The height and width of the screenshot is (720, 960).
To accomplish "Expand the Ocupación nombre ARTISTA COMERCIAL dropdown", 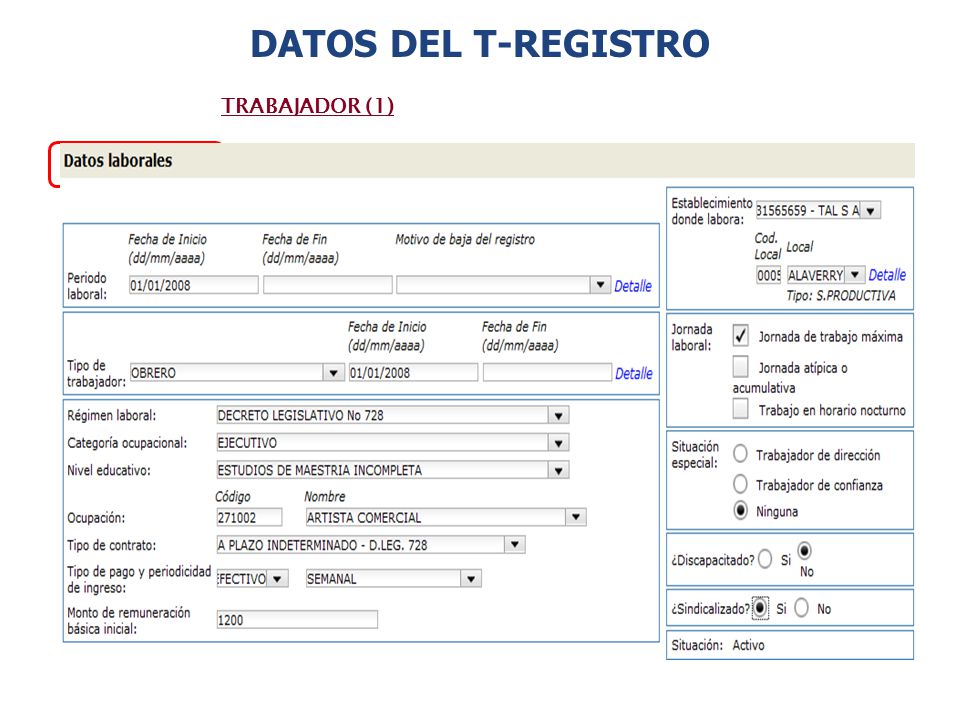I will (x=576, y=517).
